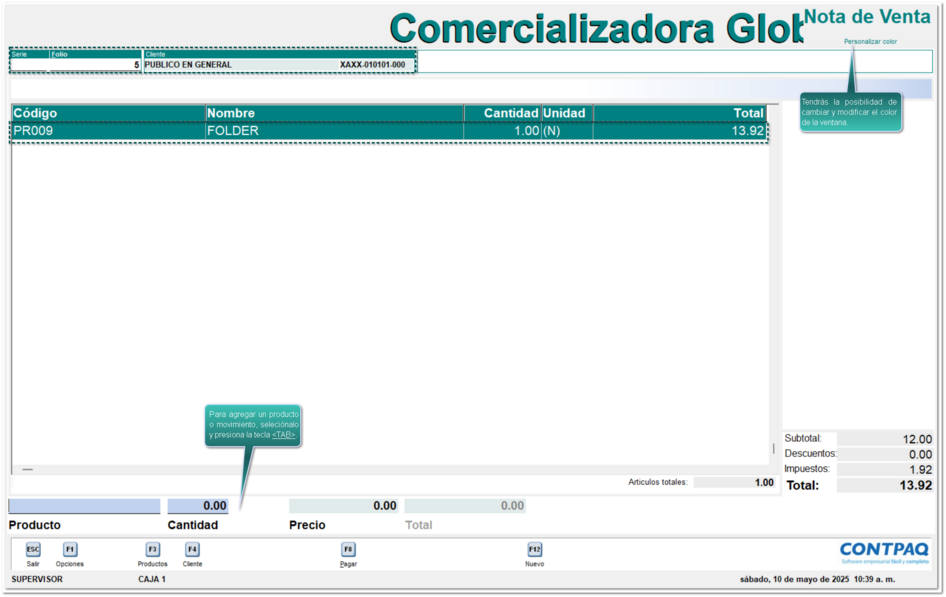Click the F8 Pagar icon
This screenshot has height=597, width=946.
point(348,549)
